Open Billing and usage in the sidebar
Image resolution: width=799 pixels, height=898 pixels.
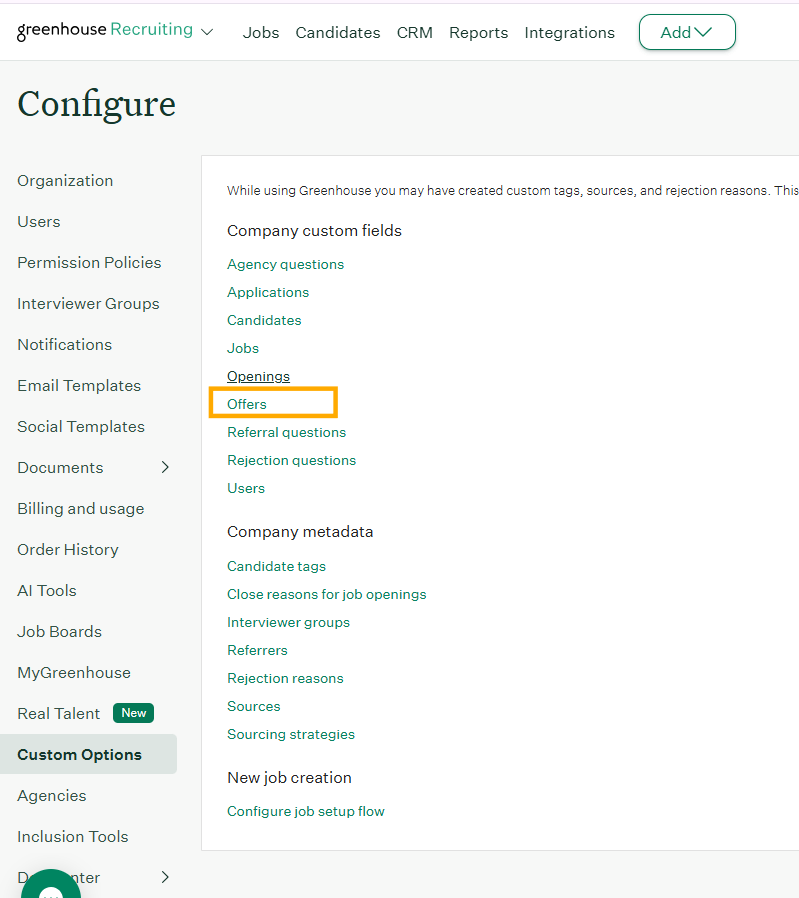click(x=81, y=509)
